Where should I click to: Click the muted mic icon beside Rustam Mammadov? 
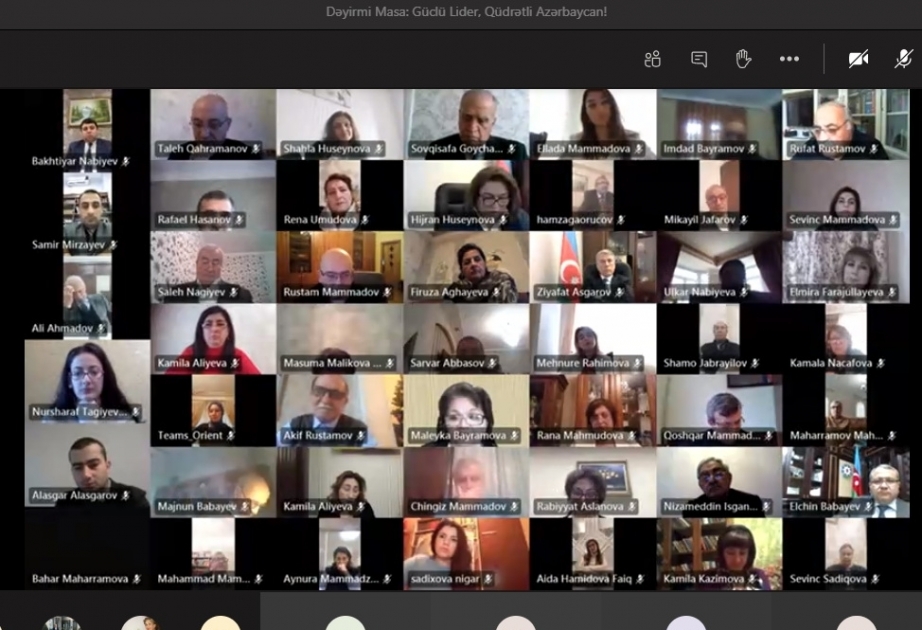[x=387, y=292]
